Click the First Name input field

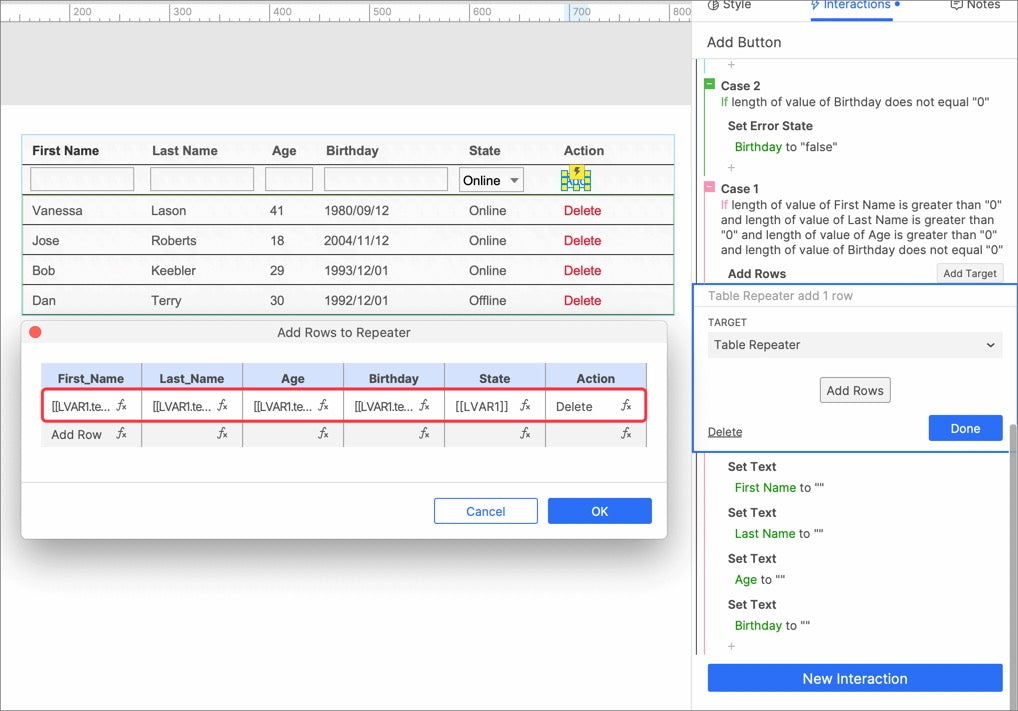pos(82,179)
